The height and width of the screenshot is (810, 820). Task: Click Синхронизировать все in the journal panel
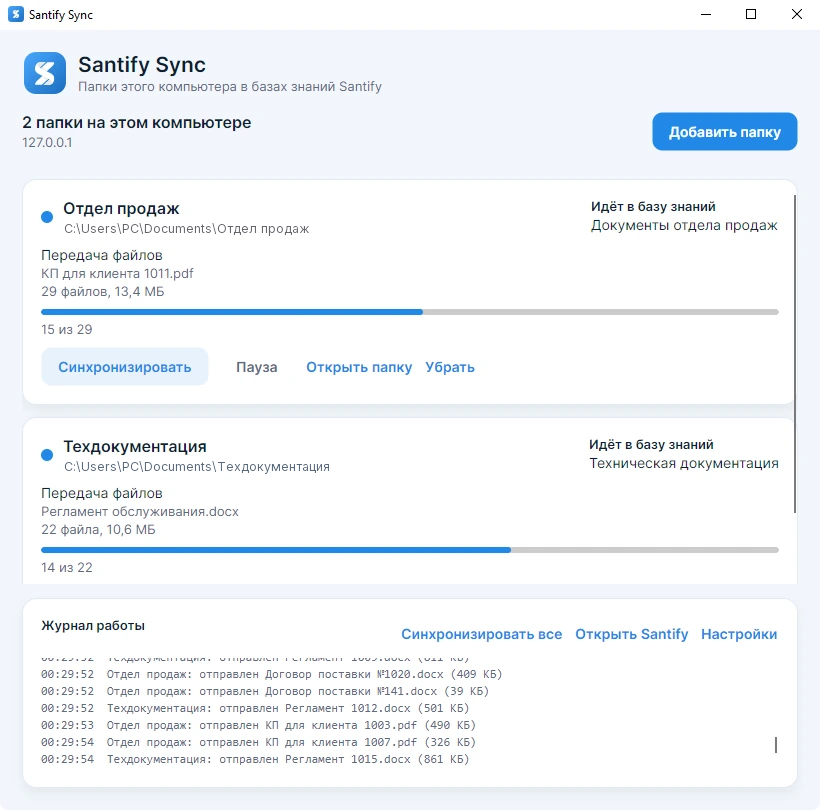[482, 634]
